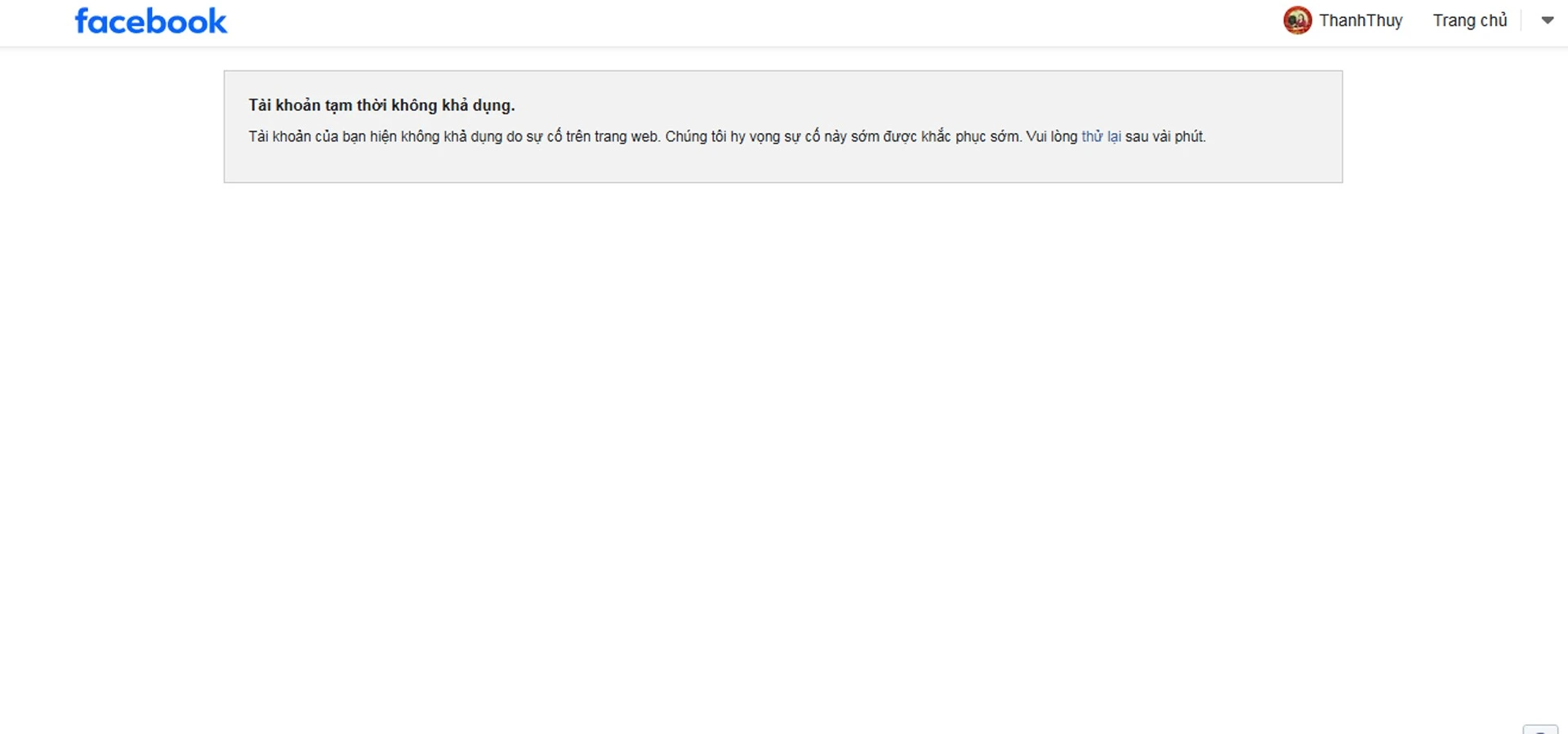The image size is (1568, 734).
Task: Click the "book" letters of the facebook wordmark
Action: pos(190,21)
